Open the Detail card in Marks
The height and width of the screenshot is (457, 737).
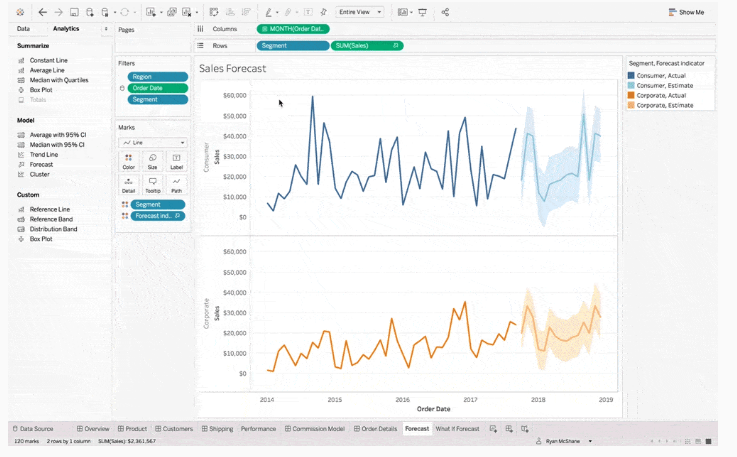pyautogui.click(x=128, y=185)
